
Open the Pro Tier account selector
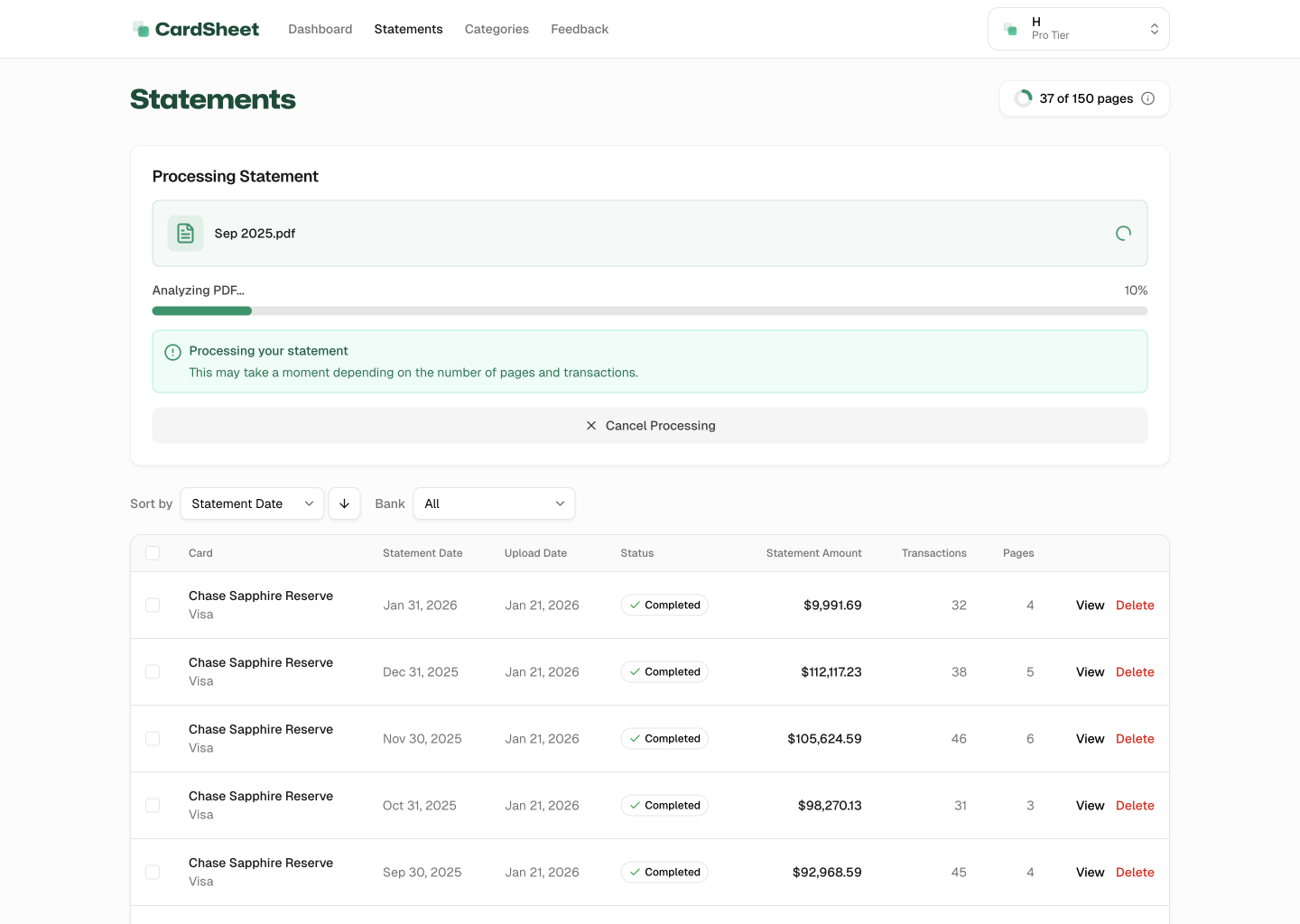tap(1078, 28)
